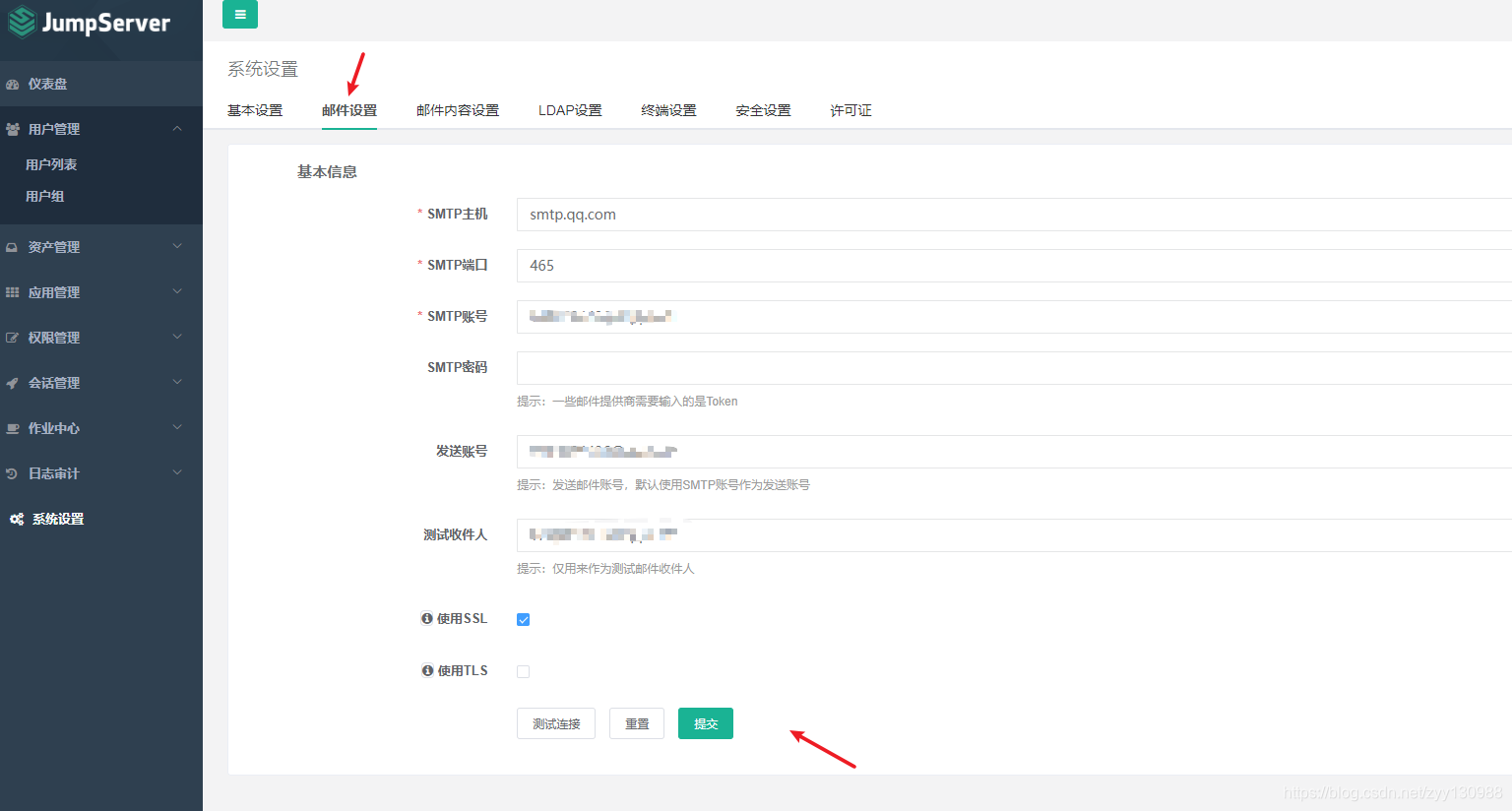Click the 用户管理 users icon
The width and height of the screenshot is (1512, 811).
click(x=13, y=129)
